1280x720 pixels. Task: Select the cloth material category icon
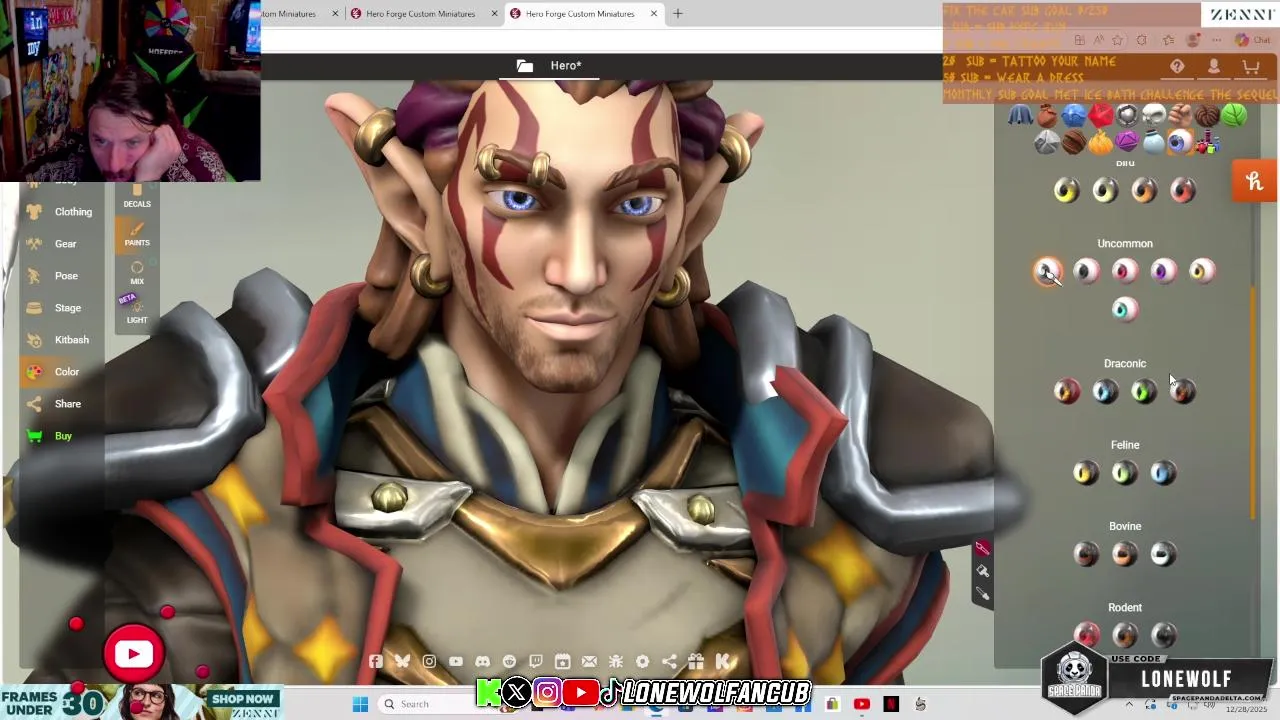[1020, 116]
